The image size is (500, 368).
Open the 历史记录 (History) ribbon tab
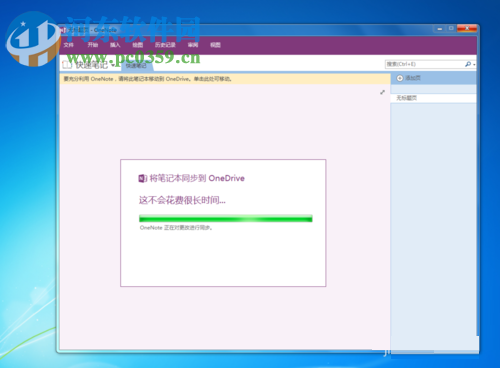[x=165, y=45]
